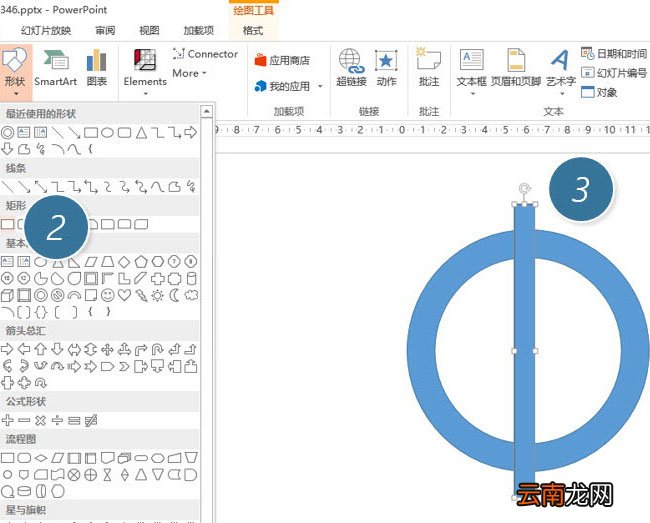Viewport: 650px width, 523px height.
Task: Select the Moon shape
Action: (x=175, y=295)
